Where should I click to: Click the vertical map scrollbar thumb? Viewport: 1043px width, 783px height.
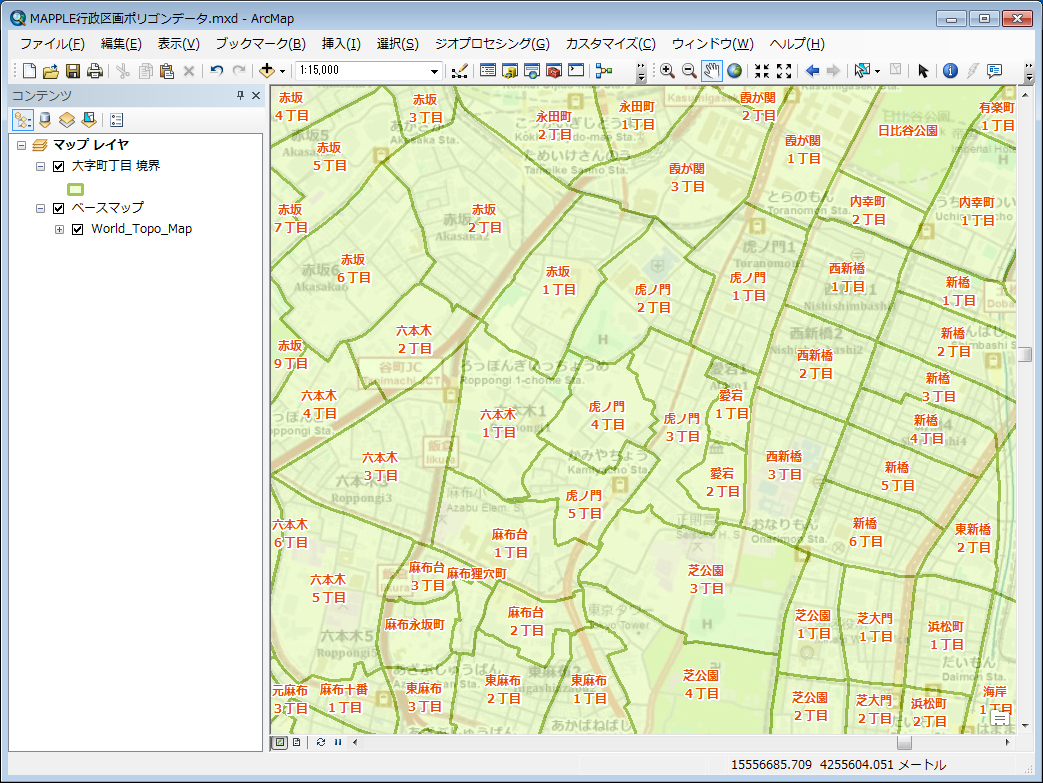click(1024, 355)
